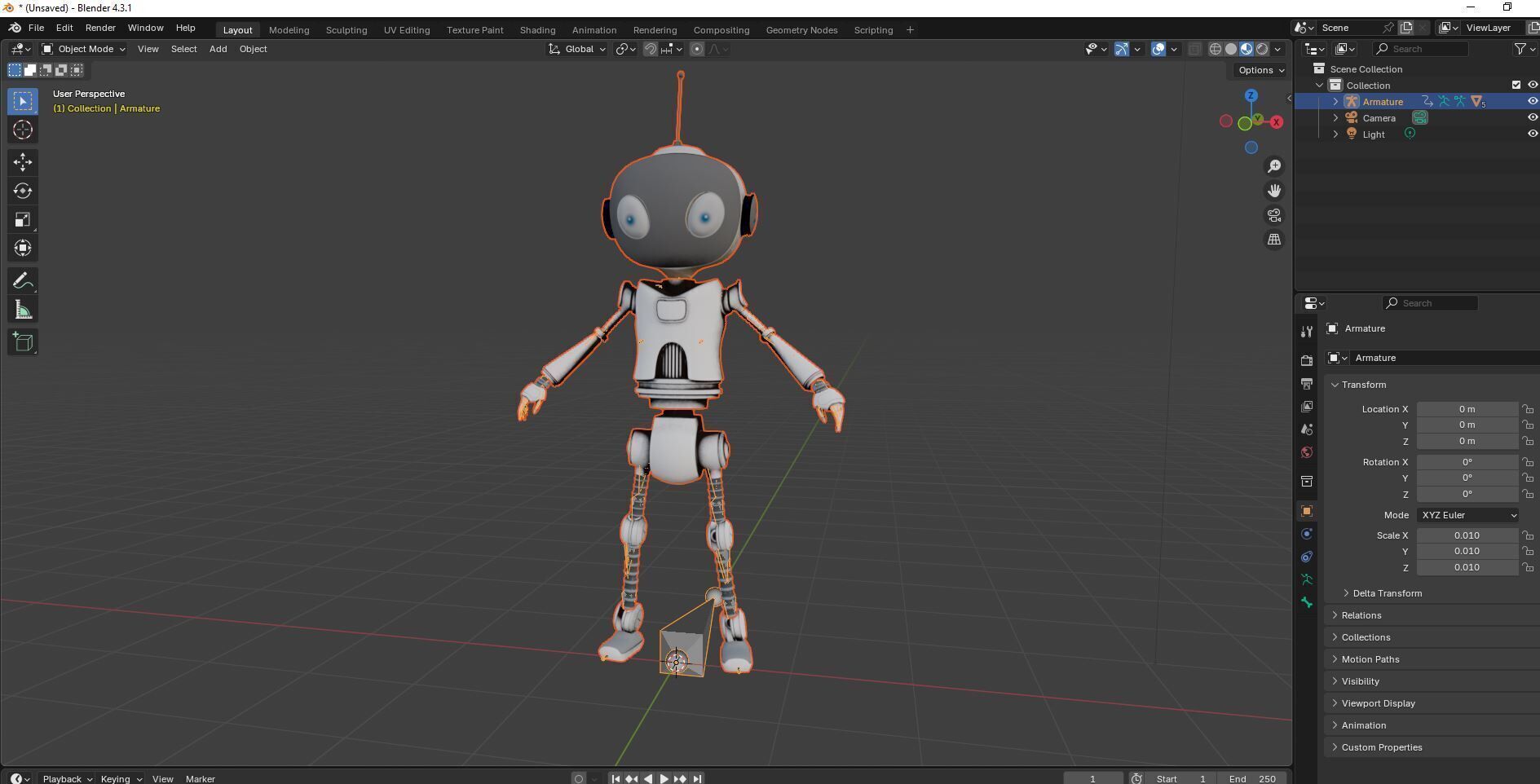Switch to the Shading workspace tab
The height and width of the screenshot is (784, 1540).
[x=537, y=30]
